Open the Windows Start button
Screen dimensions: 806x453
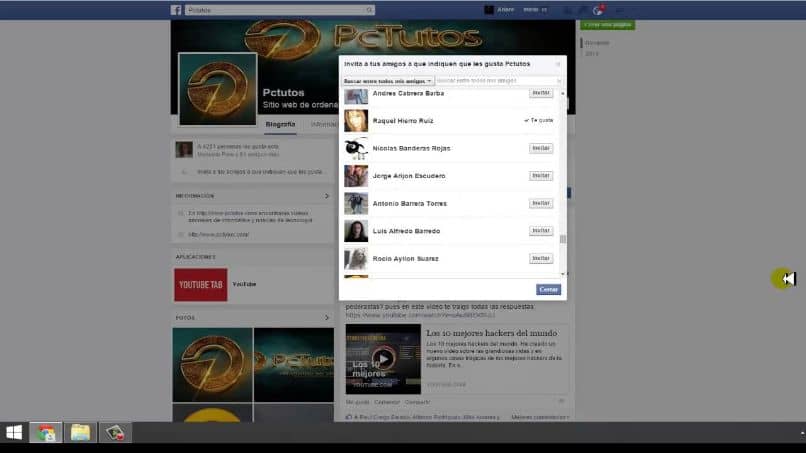click(14, 432)
